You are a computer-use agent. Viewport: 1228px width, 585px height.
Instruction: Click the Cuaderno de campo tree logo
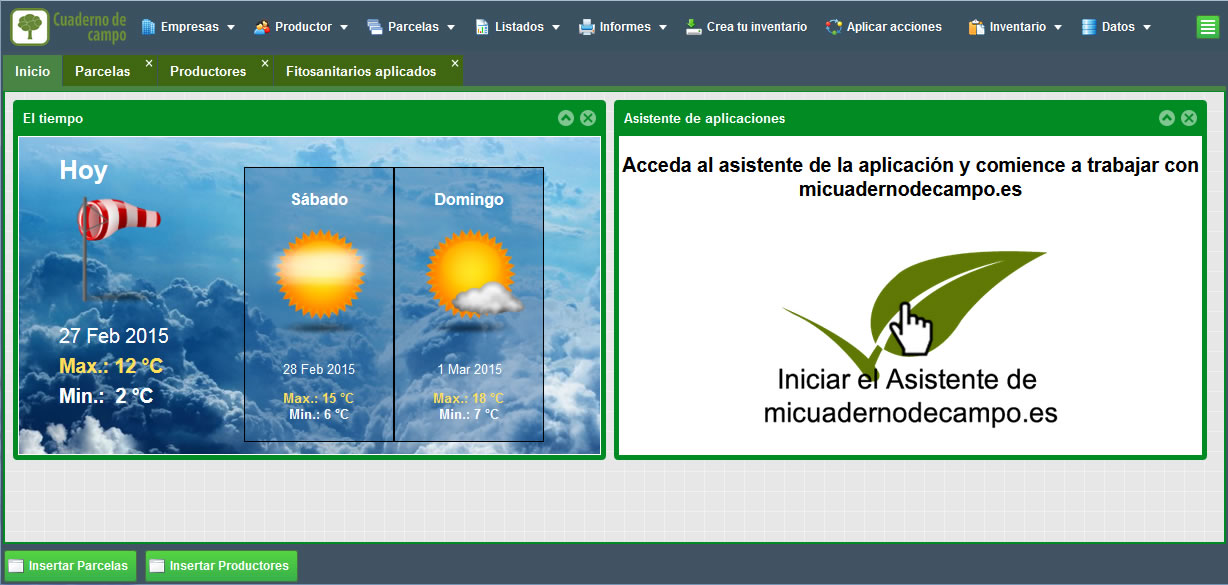coord(30,26)
